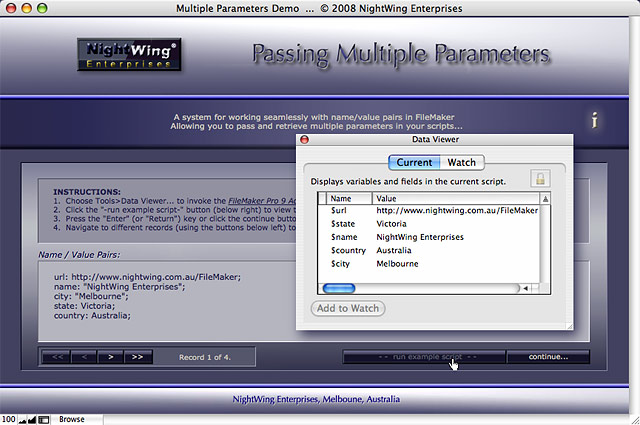Click the Add to Watch button
This screenshot has height=425, width=640.
[348, 308]
